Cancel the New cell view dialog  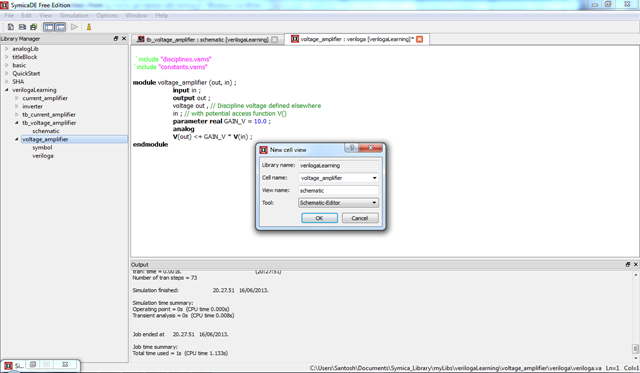(360, 218)
